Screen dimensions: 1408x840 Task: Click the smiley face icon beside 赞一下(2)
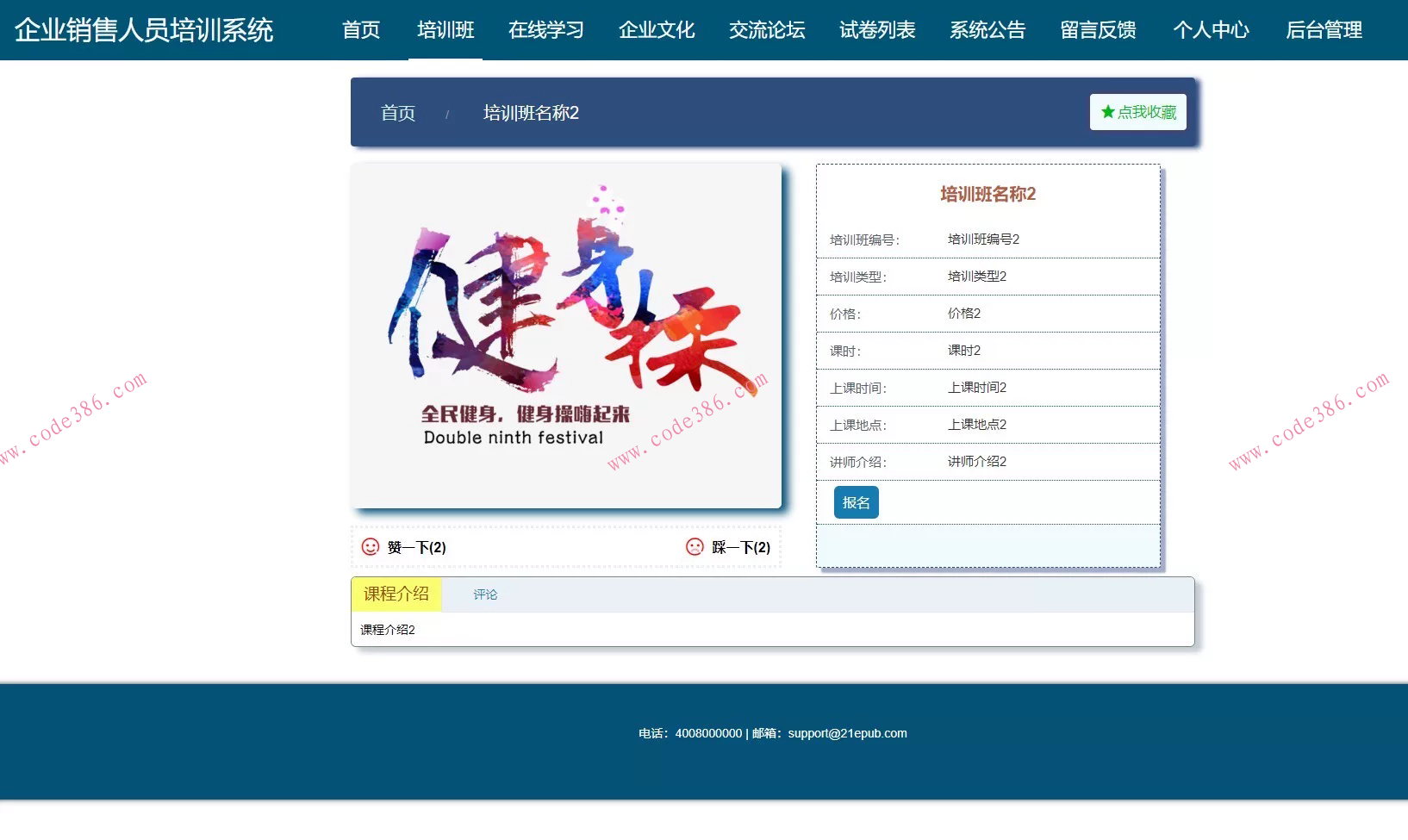369,546
